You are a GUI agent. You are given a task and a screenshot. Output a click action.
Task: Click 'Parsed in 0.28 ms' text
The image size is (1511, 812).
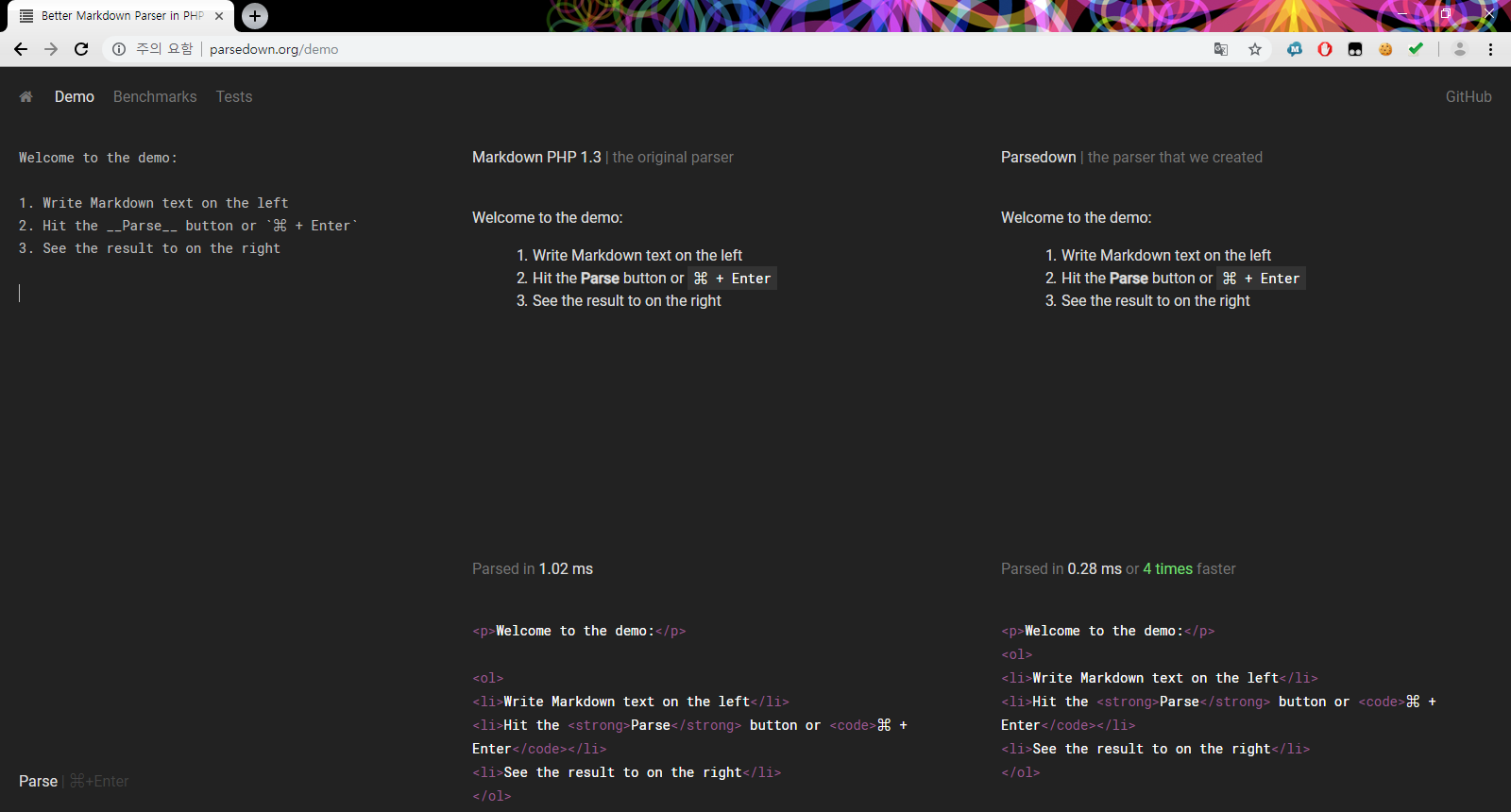1061,568
